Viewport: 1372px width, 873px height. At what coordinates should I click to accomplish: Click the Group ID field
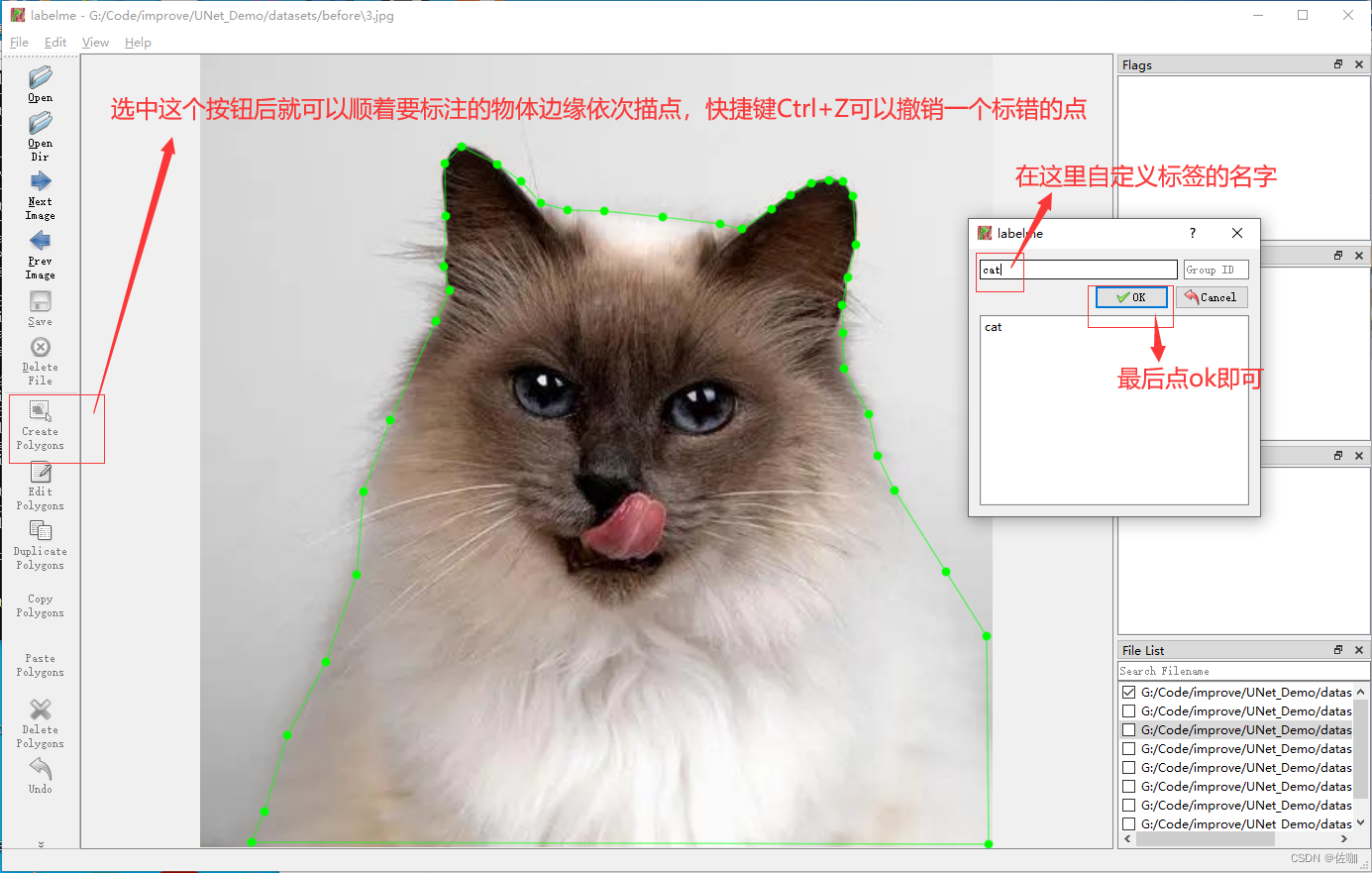pyautogui.click(x=1215, y=270)
